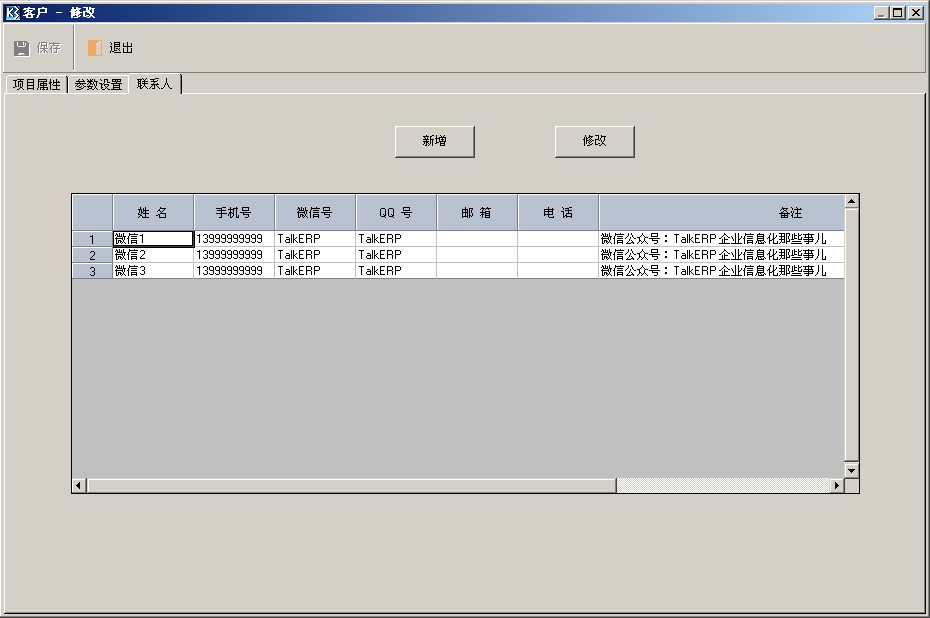Click the 备注 column header
The image size is (930, 618).
(722, 212)
